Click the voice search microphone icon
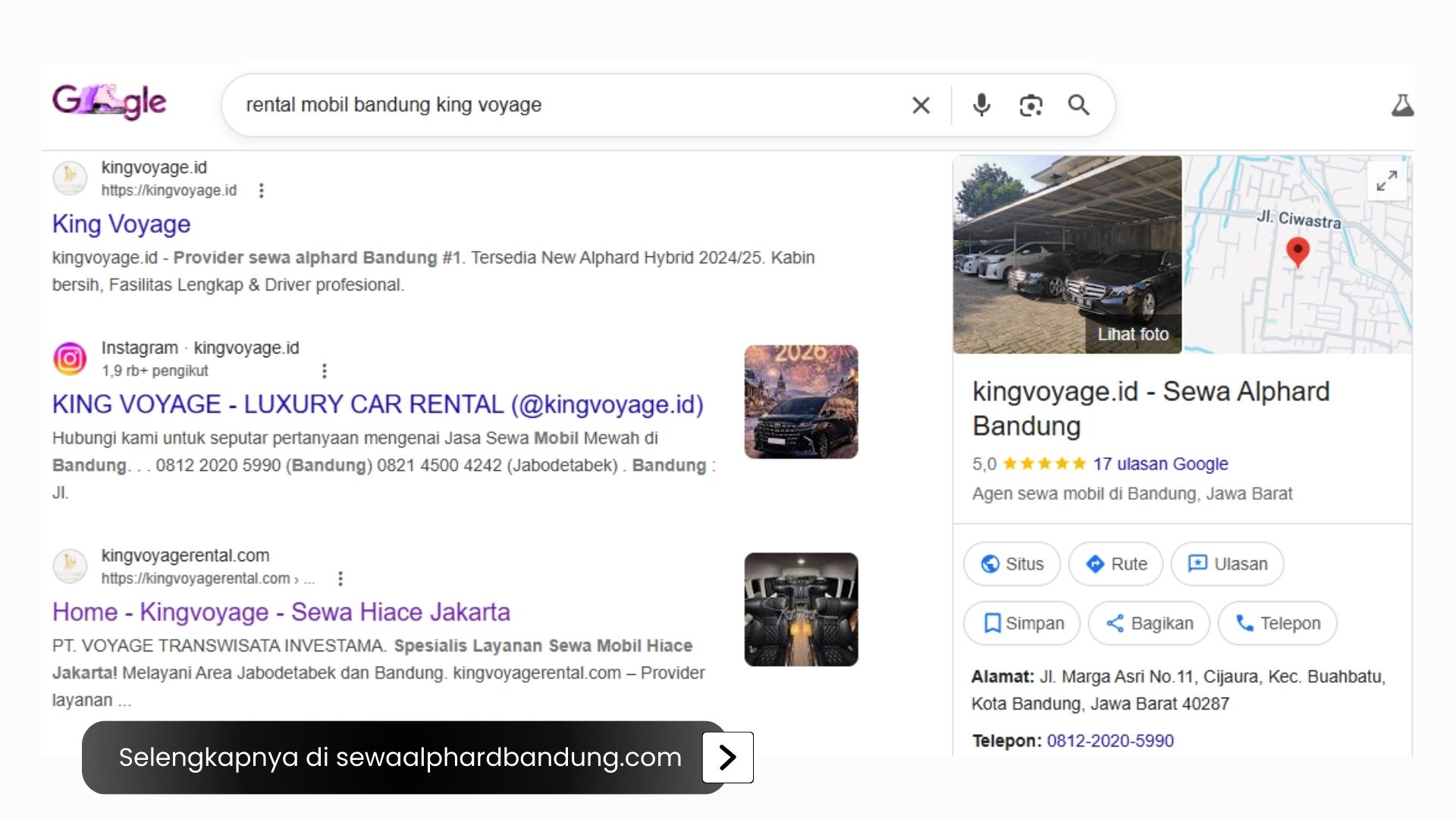Viewport: 1456px width, 819px height. [x=981, y=105]
